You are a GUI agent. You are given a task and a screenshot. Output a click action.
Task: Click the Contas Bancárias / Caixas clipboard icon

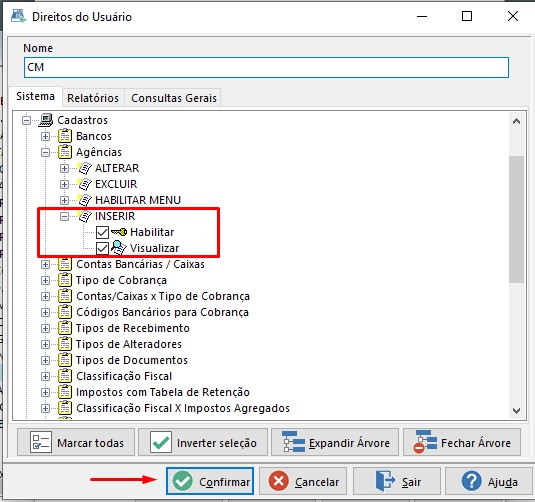pos(65,264)
